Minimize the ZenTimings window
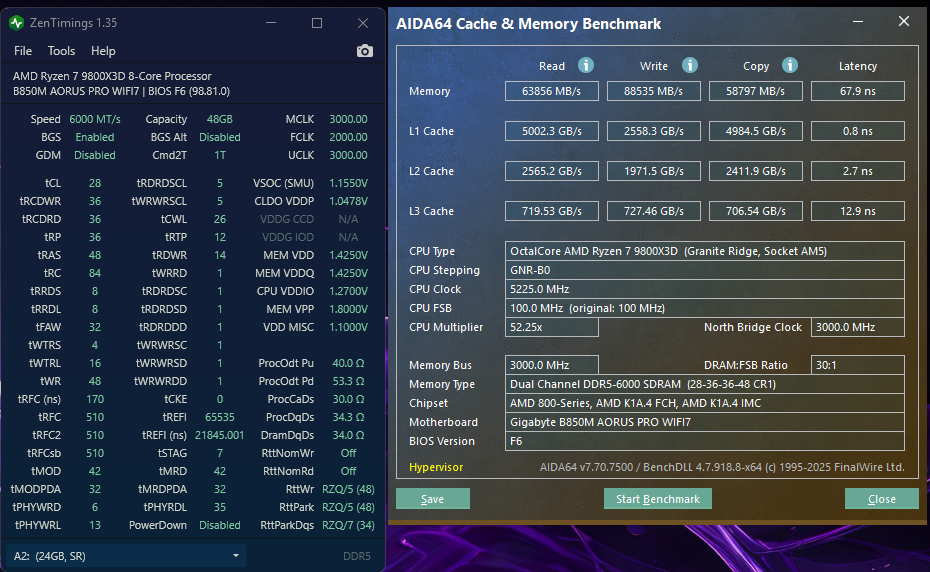930x572 pixels. (x=271, y=23)
